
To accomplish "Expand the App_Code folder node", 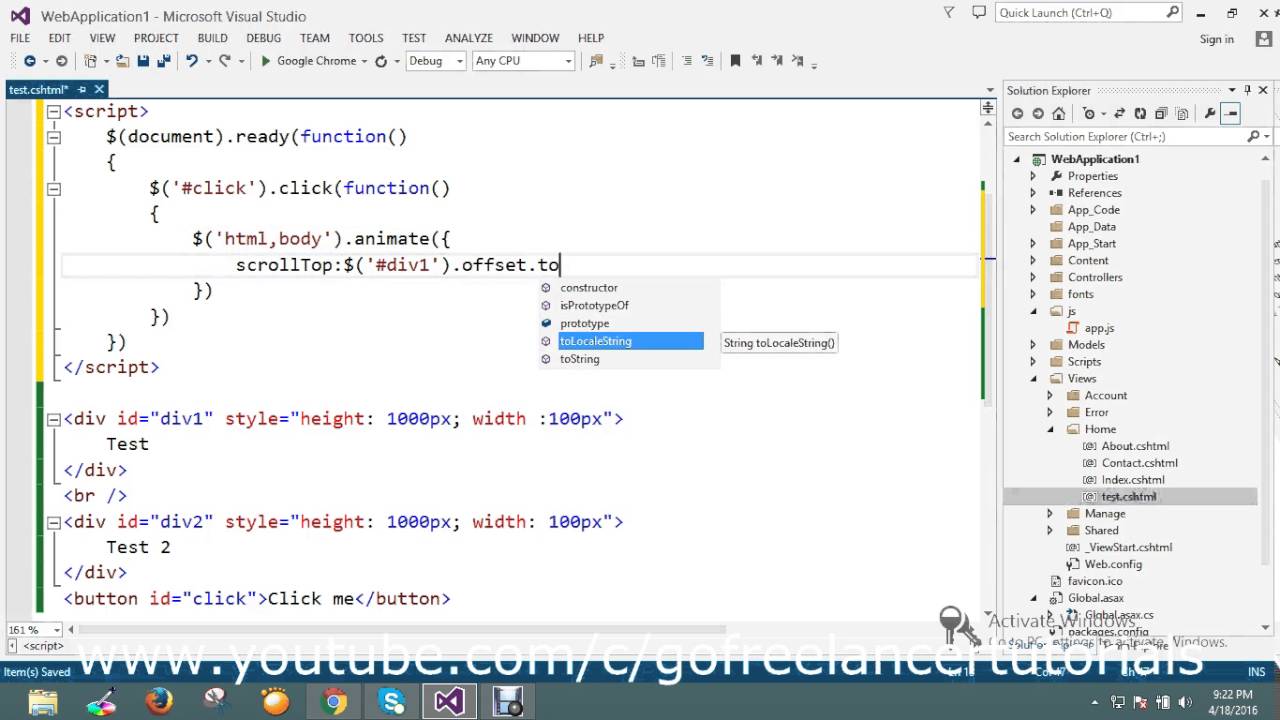I will point(1033,210).
